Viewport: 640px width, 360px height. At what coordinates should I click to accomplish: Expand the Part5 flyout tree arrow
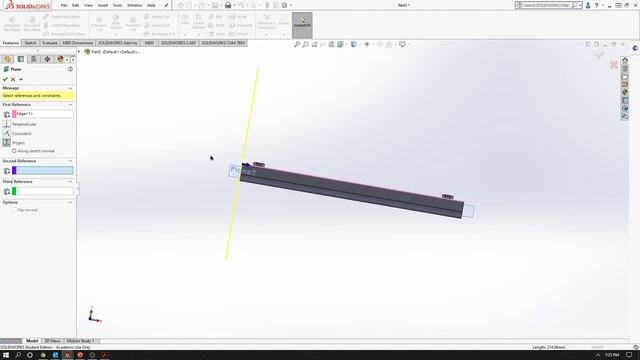point(79,52)
